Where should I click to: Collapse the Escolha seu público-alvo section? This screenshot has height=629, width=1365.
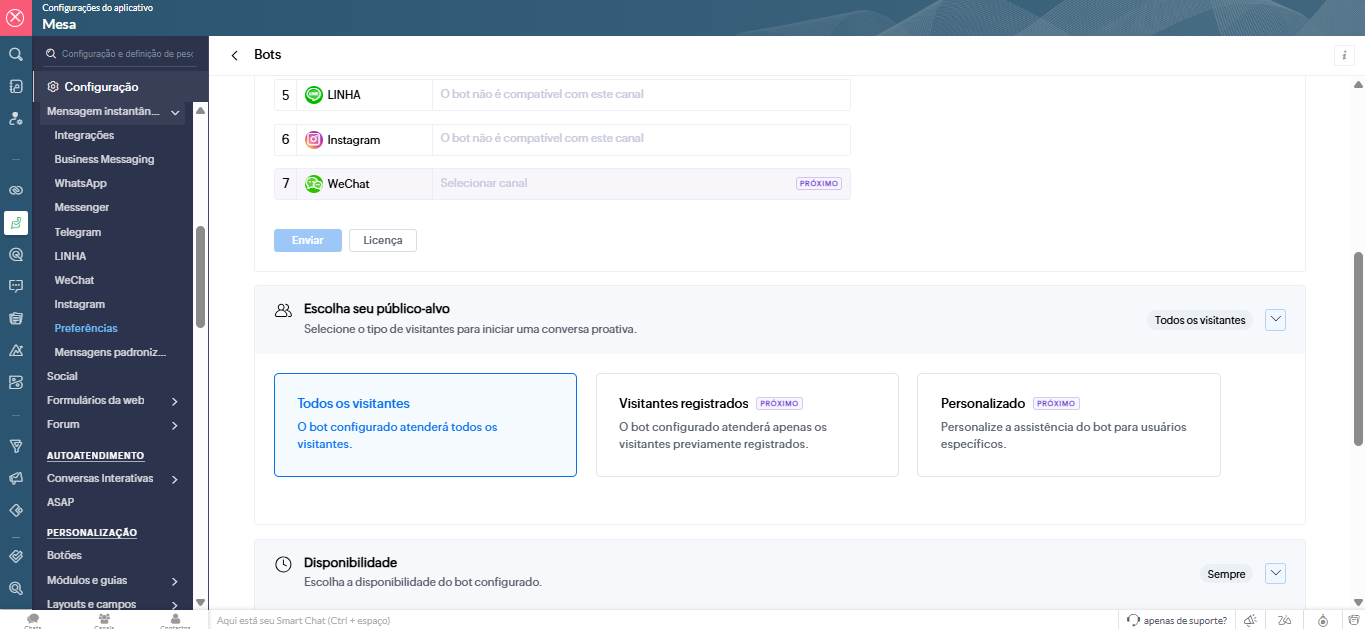coord(1275,320)
